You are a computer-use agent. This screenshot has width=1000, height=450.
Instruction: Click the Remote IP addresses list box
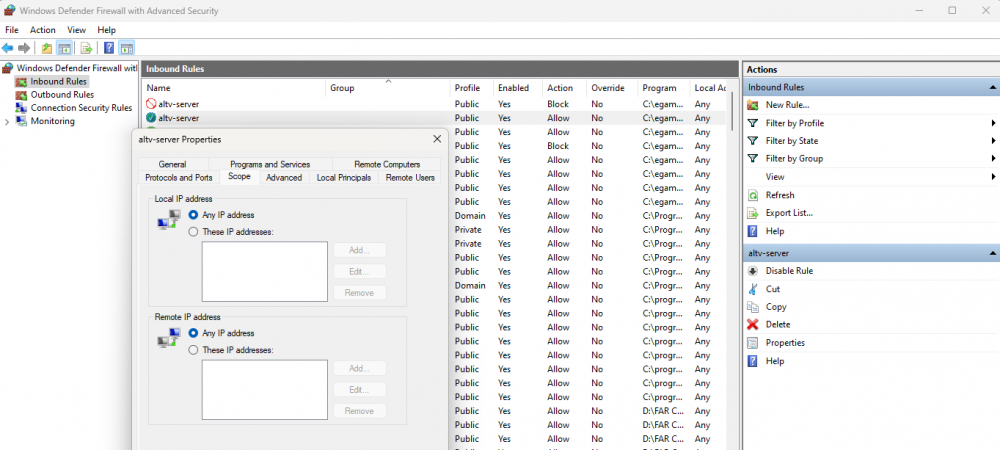265,389
